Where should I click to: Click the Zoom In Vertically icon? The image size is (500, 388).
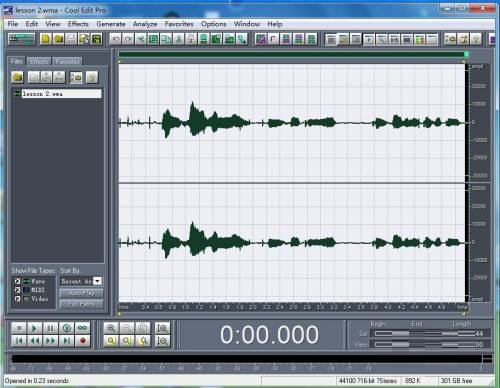pyautogui.click(x=162, y=328)
